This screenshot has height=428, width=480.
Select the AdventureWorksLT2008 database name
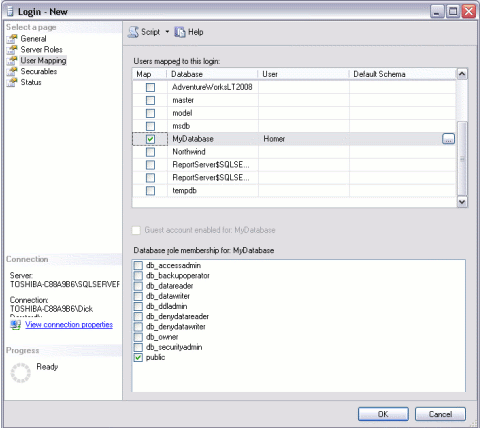212,87
